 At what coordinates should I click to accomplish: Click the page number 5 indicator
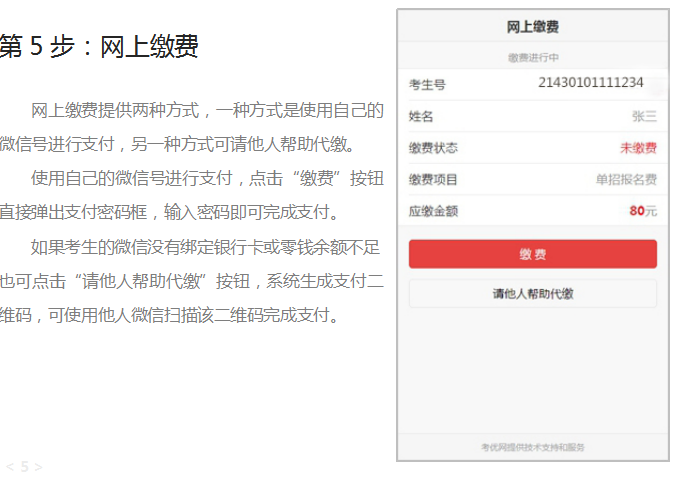tap(24, 467)
